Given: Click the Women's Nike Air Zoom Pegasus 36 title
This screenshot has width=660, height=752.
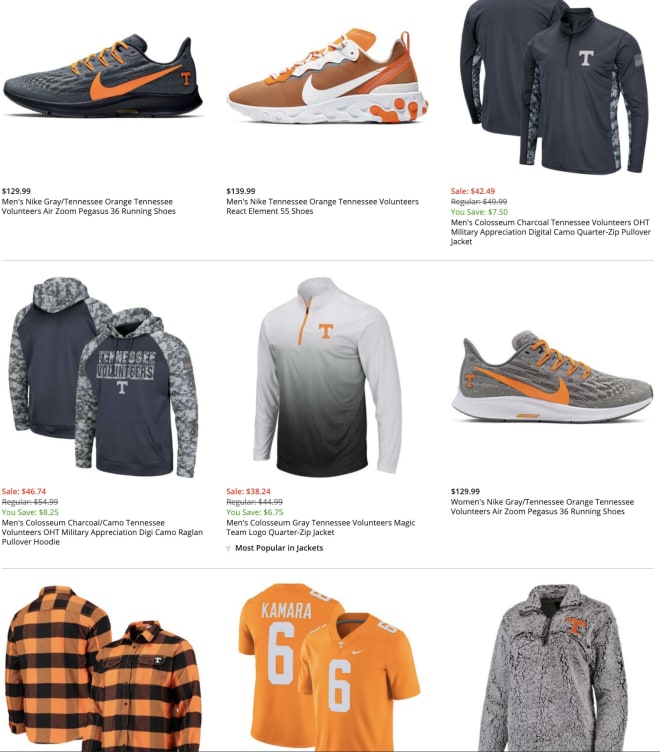Looking at the screenshot, I should 542,507.
